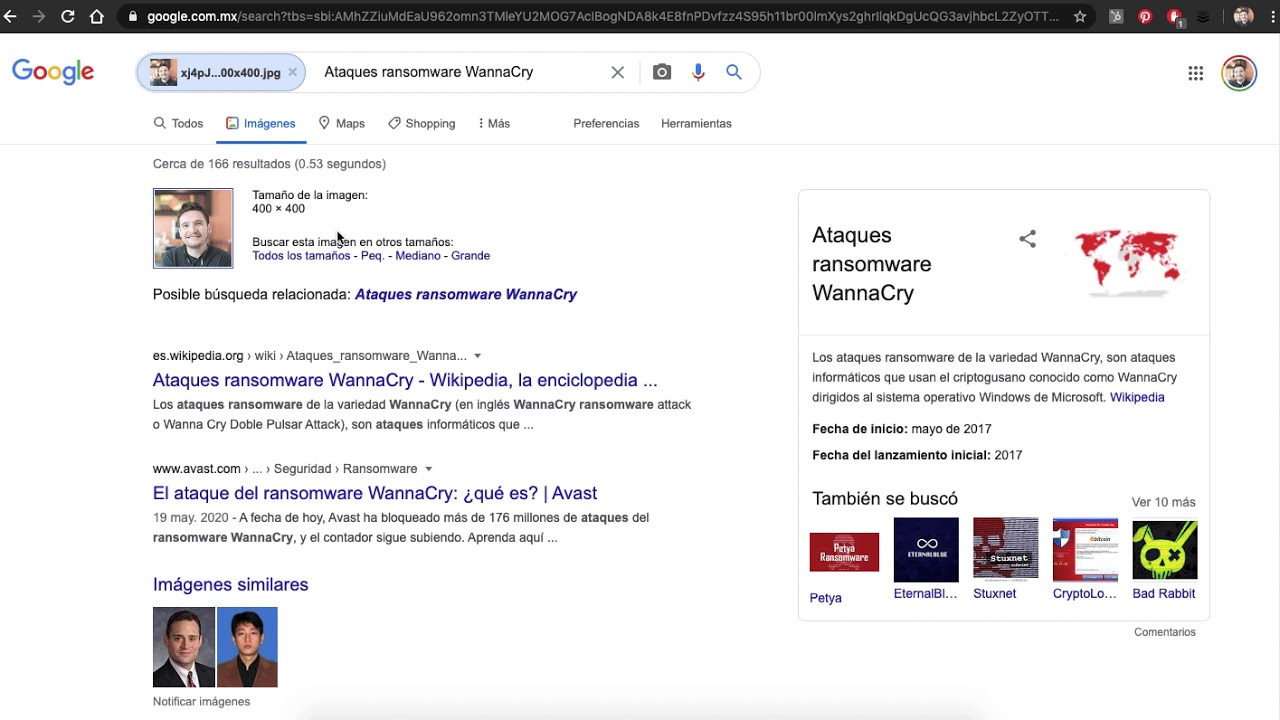
Task: Open the Wikipedia result title link
Action: click(405, 380)
